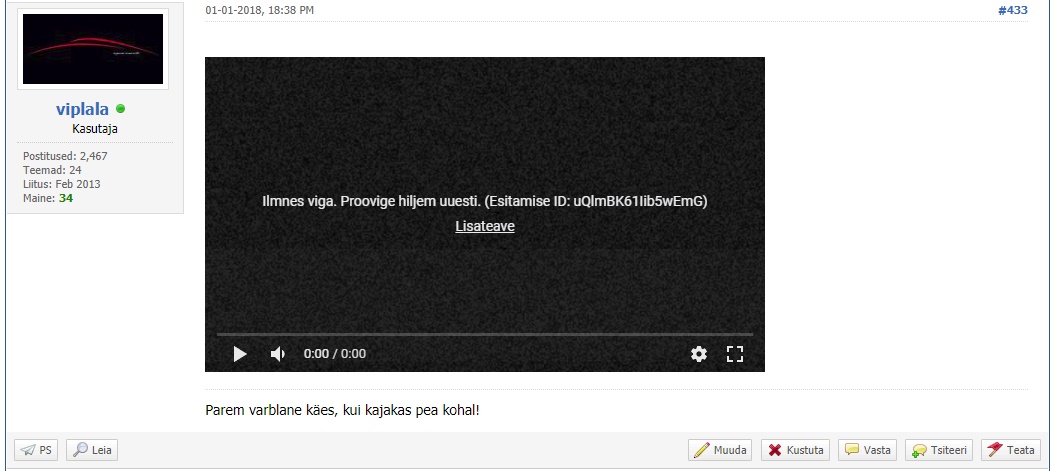
Task: Find user's posts with Leia
Action: click(92, 450)
